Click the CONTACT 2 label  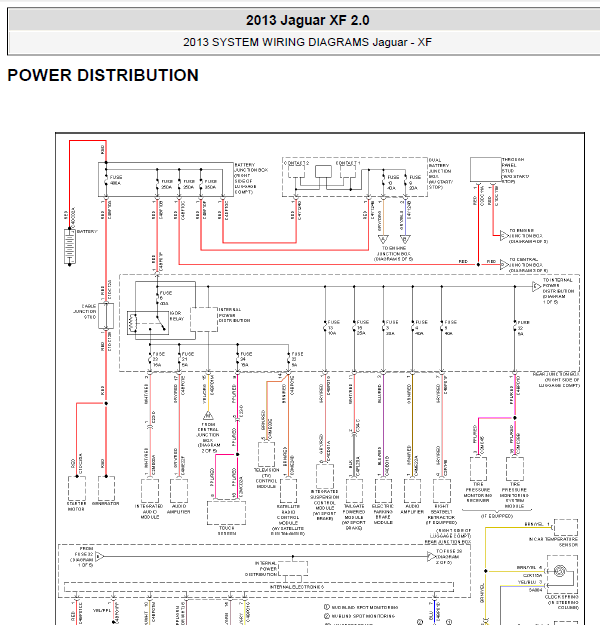pos(296,163)
